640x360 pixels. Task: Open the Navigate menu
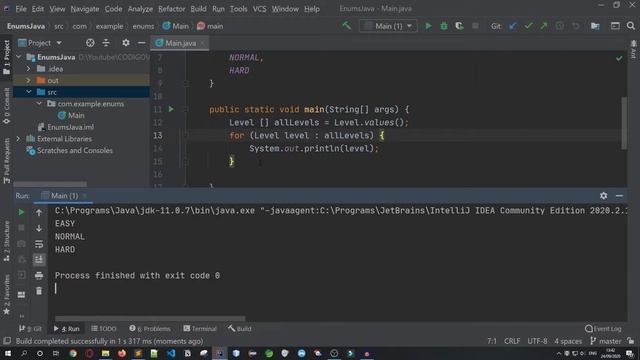(84, 9)
